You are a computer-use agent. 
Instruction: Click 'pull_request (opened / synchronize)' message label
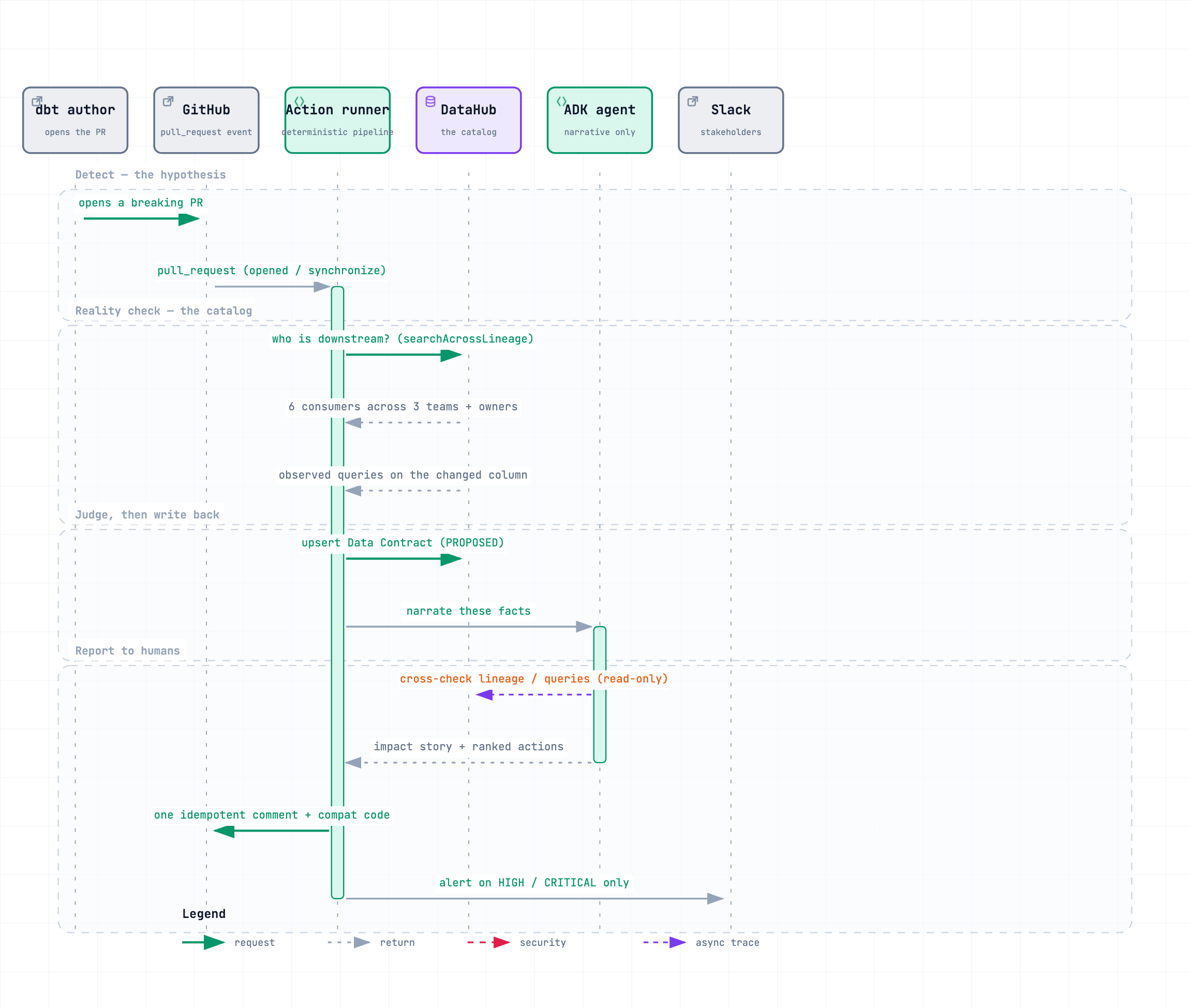(272, 271)
